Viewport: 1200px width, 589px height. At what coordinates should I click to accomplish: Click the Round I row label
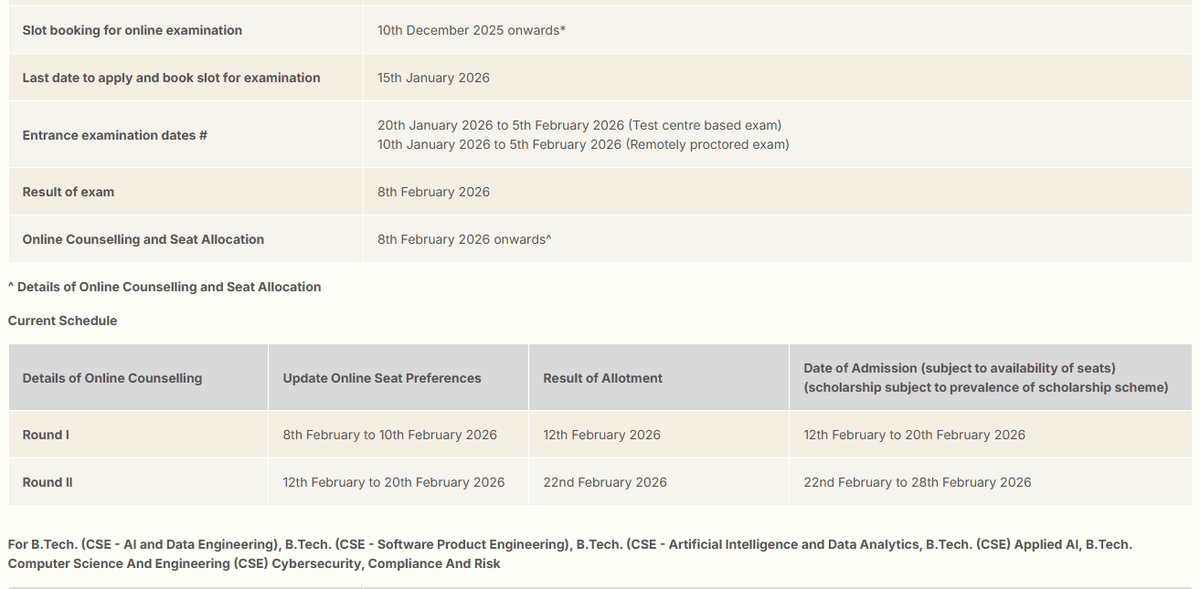pyautogui.click(x=46, y=434)
